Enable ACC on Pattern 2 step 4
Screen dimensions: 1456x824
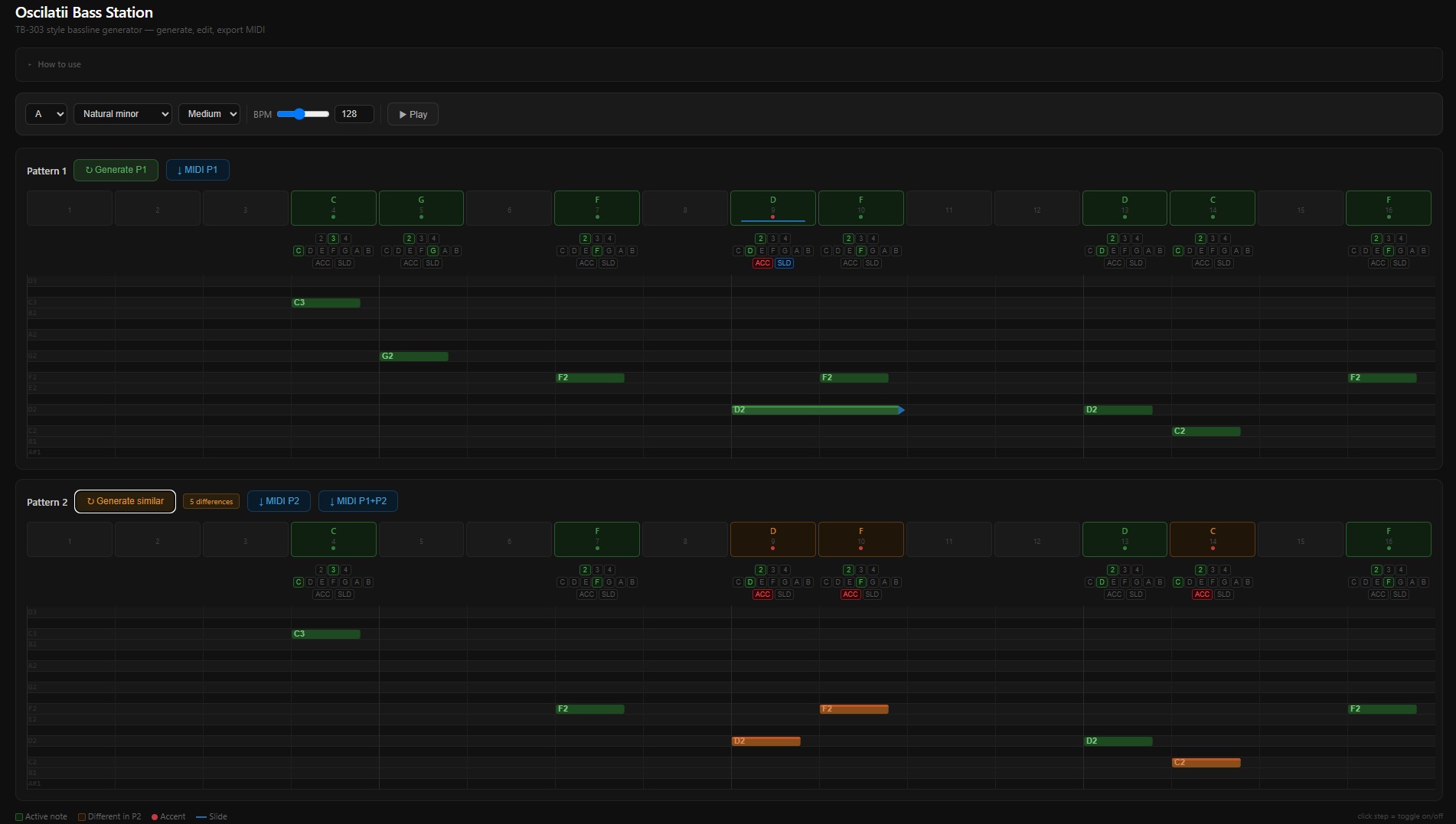pos(323,594)
